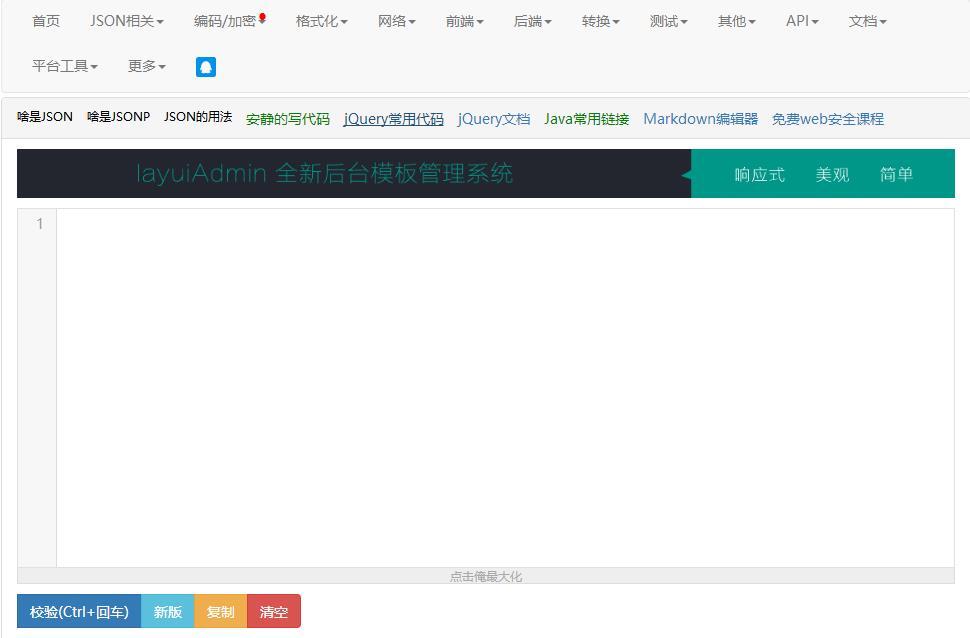Screen dimensions: 970x638
Task: Open the 更多 menu
Action: (146, 66)
